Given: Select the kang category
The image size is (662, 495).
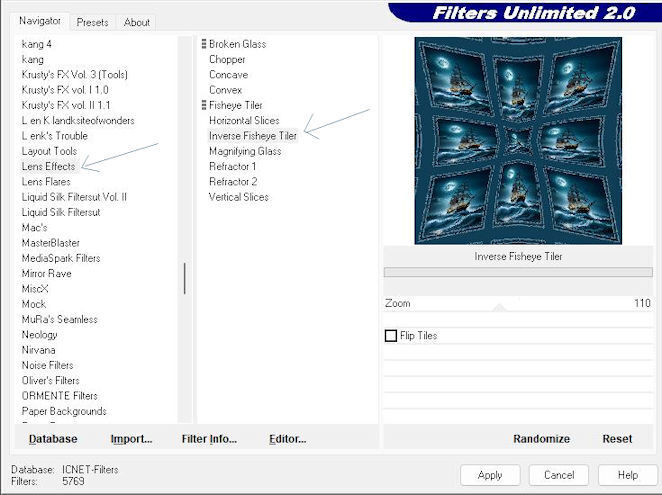Looking at the screenshot, I should [x=33, y=60].
